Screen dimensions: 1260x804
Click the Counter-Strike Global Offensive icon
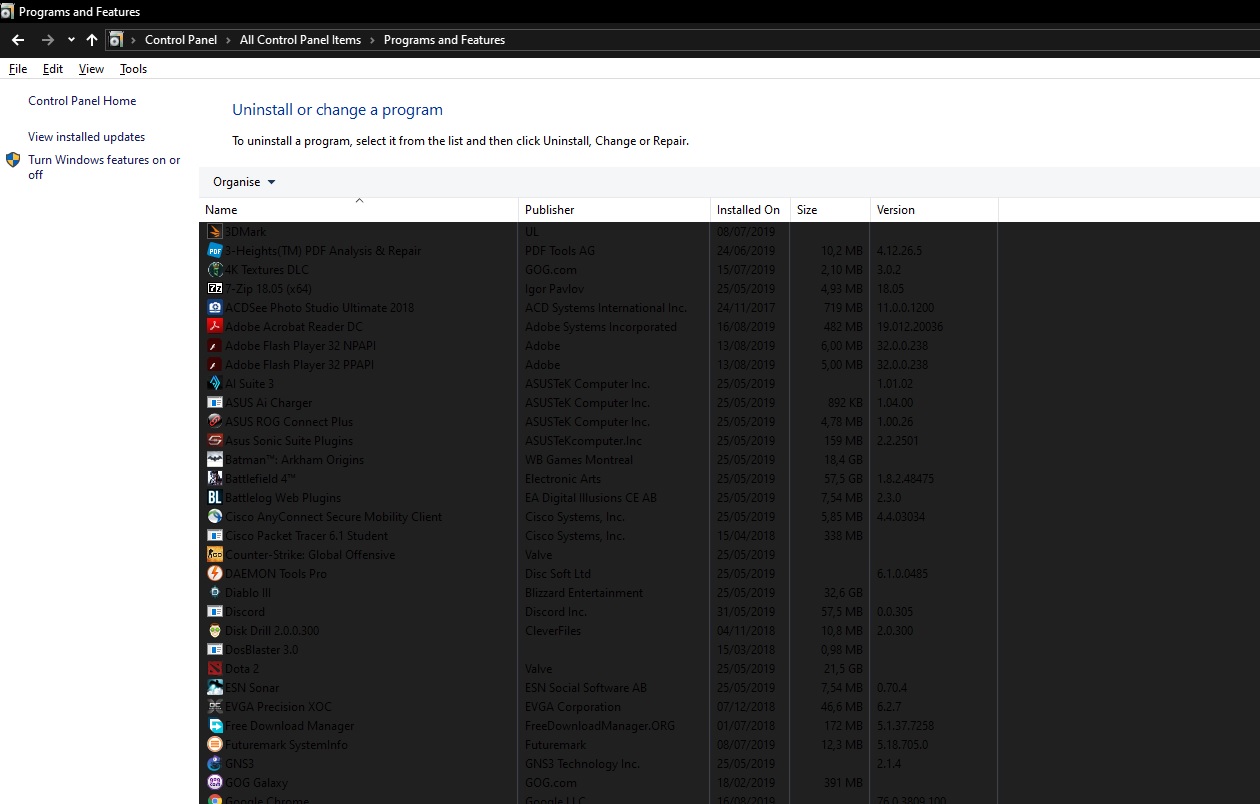tap(215, 554)
